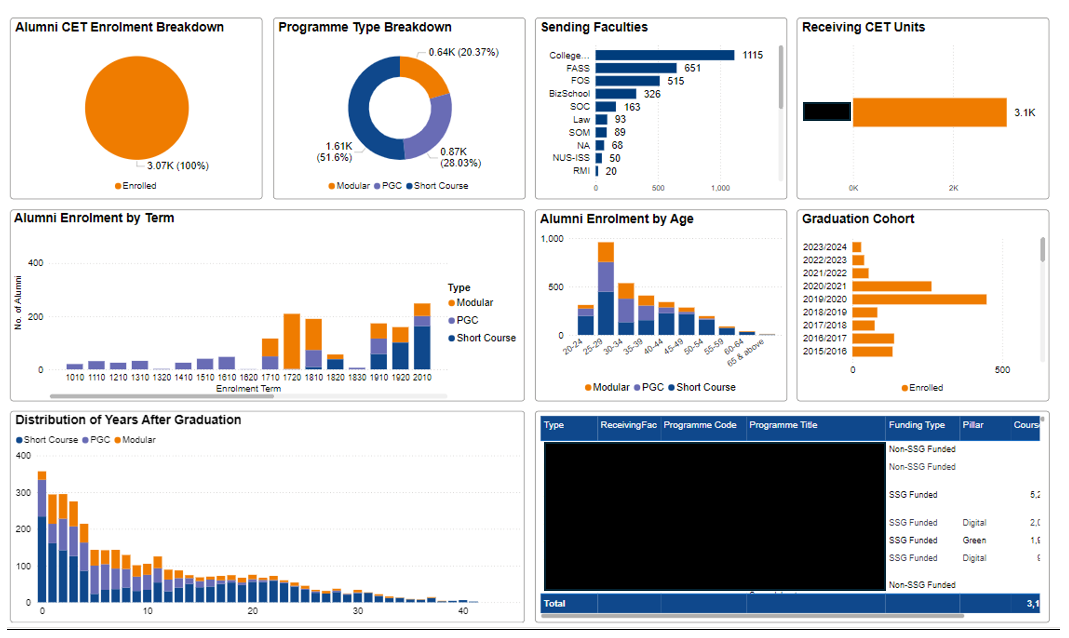Click the Graduation Cohort vertical scrollbar
This screenshot has height=638, width=1069.
(1041, 250)
